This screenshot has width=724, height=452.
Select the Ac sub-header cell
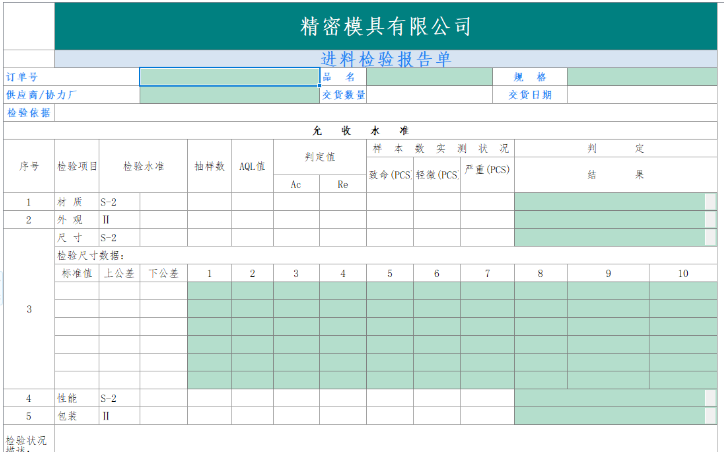click(296, 184)
